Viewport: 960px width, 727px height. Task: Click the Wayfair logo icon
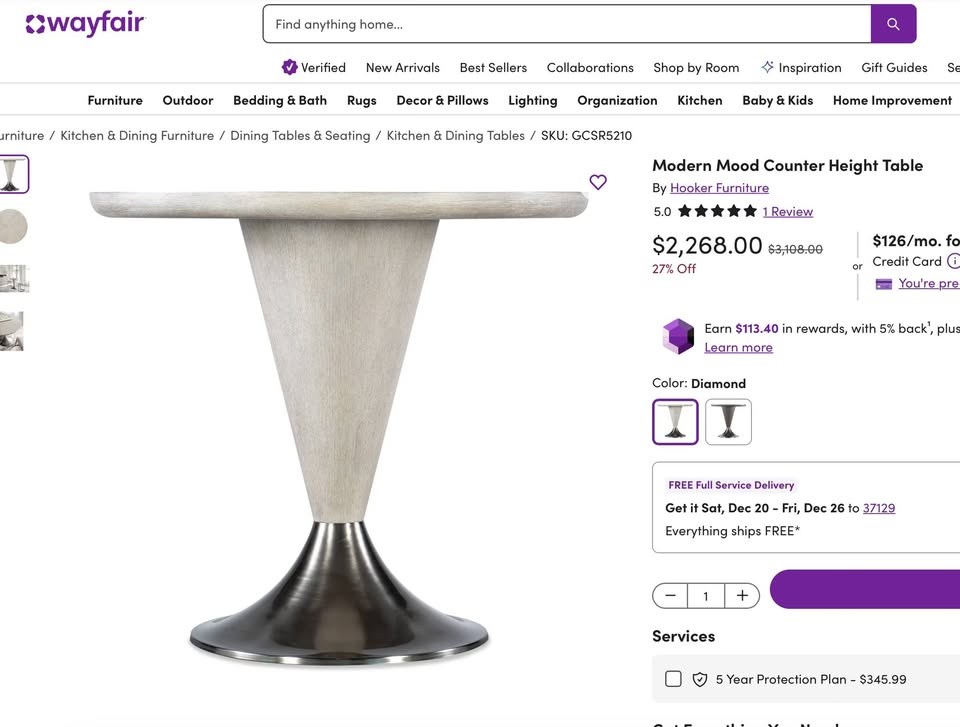click(33, 23)
